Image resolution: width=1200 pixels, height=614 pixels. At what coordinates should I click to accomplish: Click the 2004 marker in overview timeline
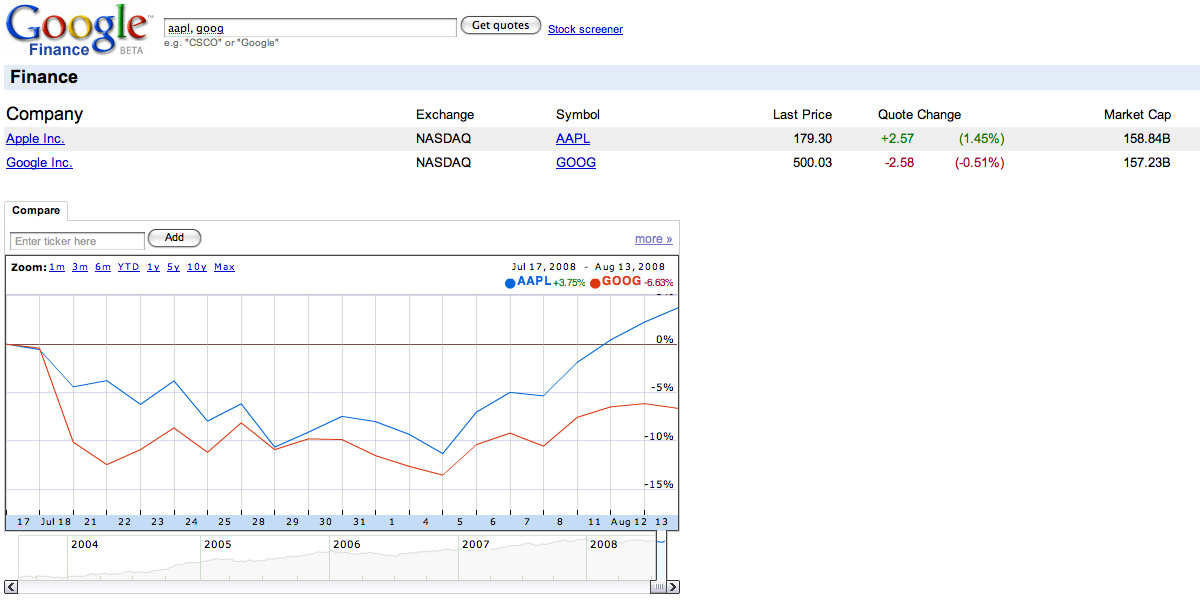pyautogui.click(x=85, y=544)
